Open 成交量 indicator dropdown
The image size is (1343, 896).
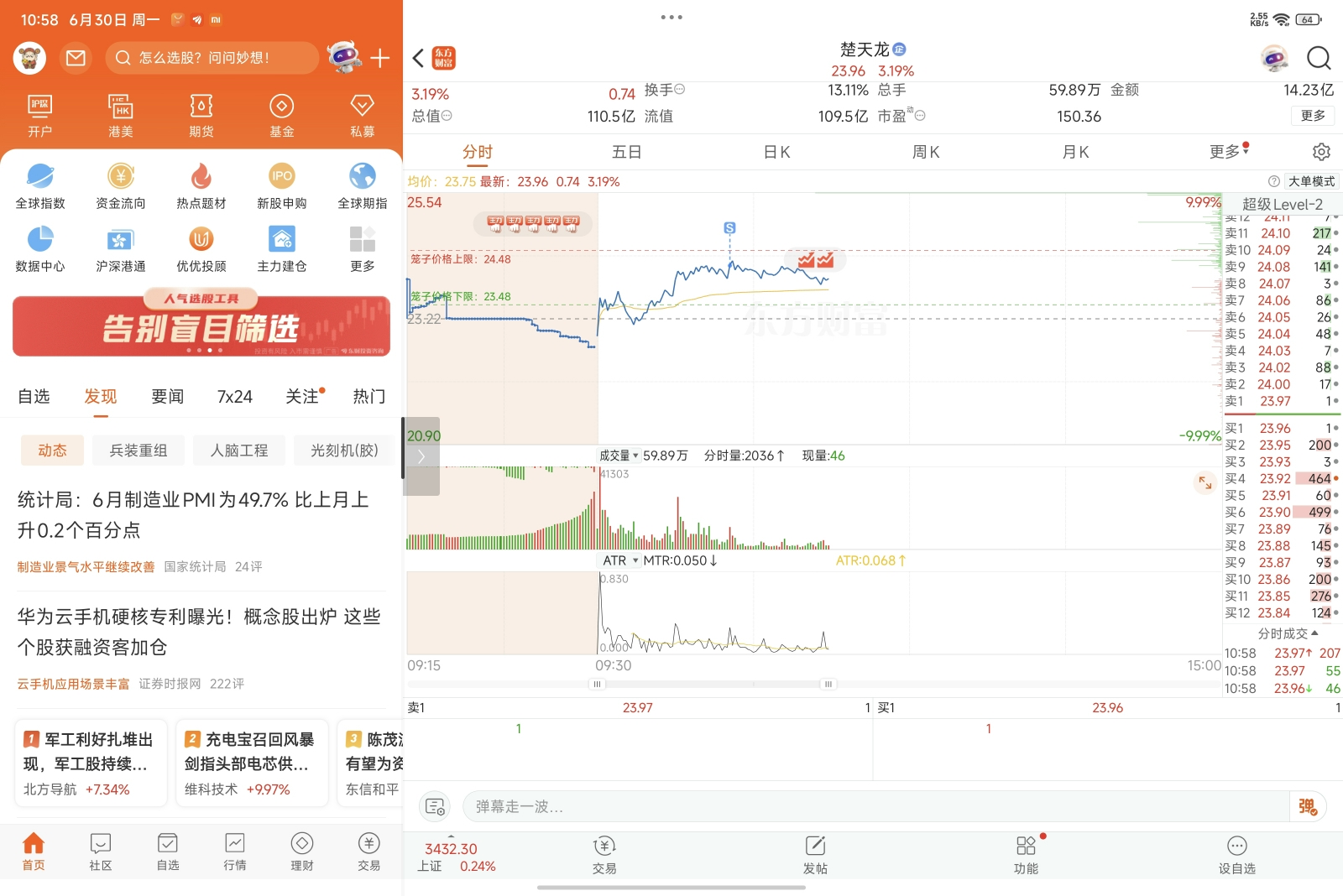pyautogui.click(x=619, y=456)
